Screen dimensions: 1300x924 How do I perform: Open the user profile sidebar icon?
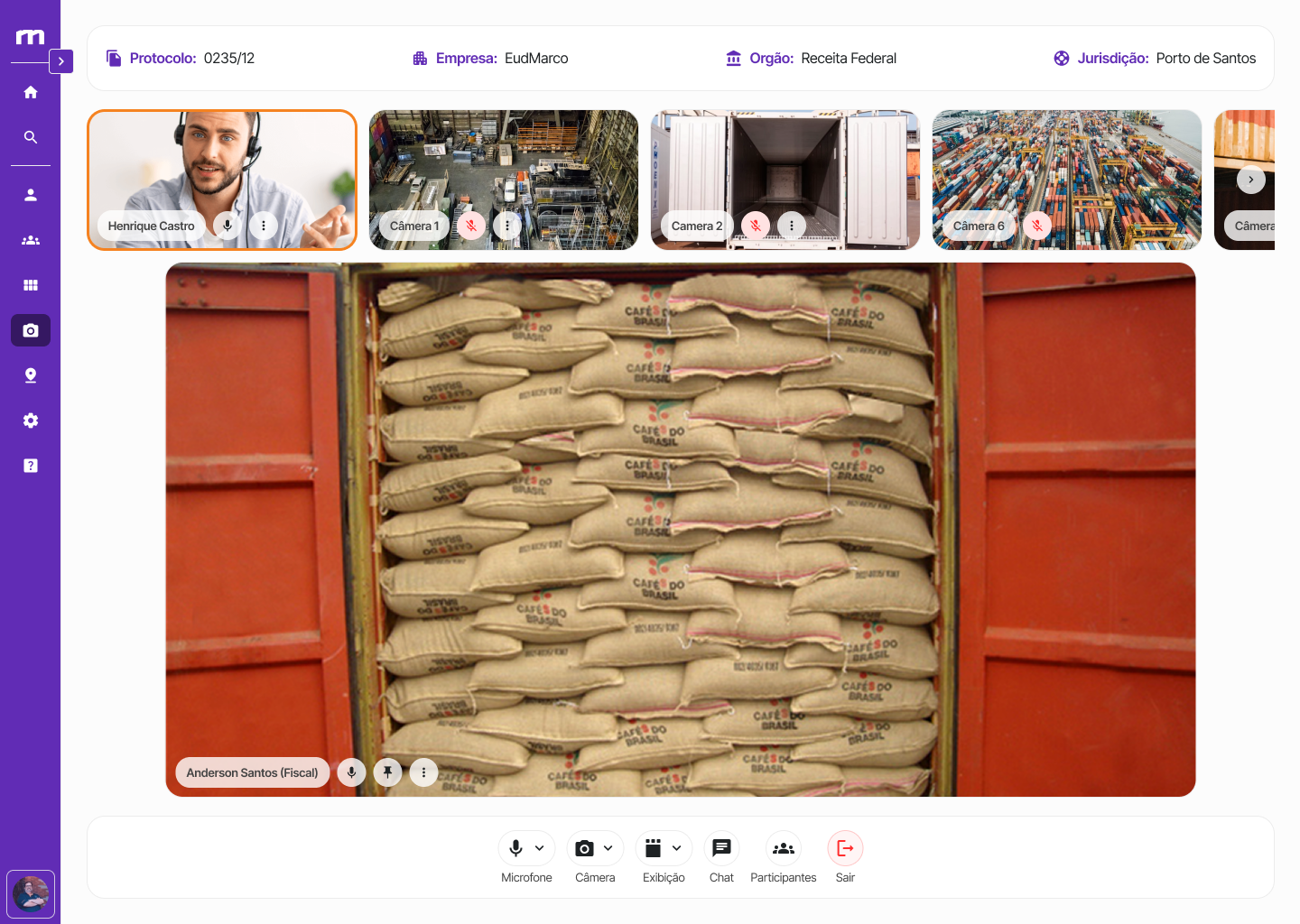[31, 195]
